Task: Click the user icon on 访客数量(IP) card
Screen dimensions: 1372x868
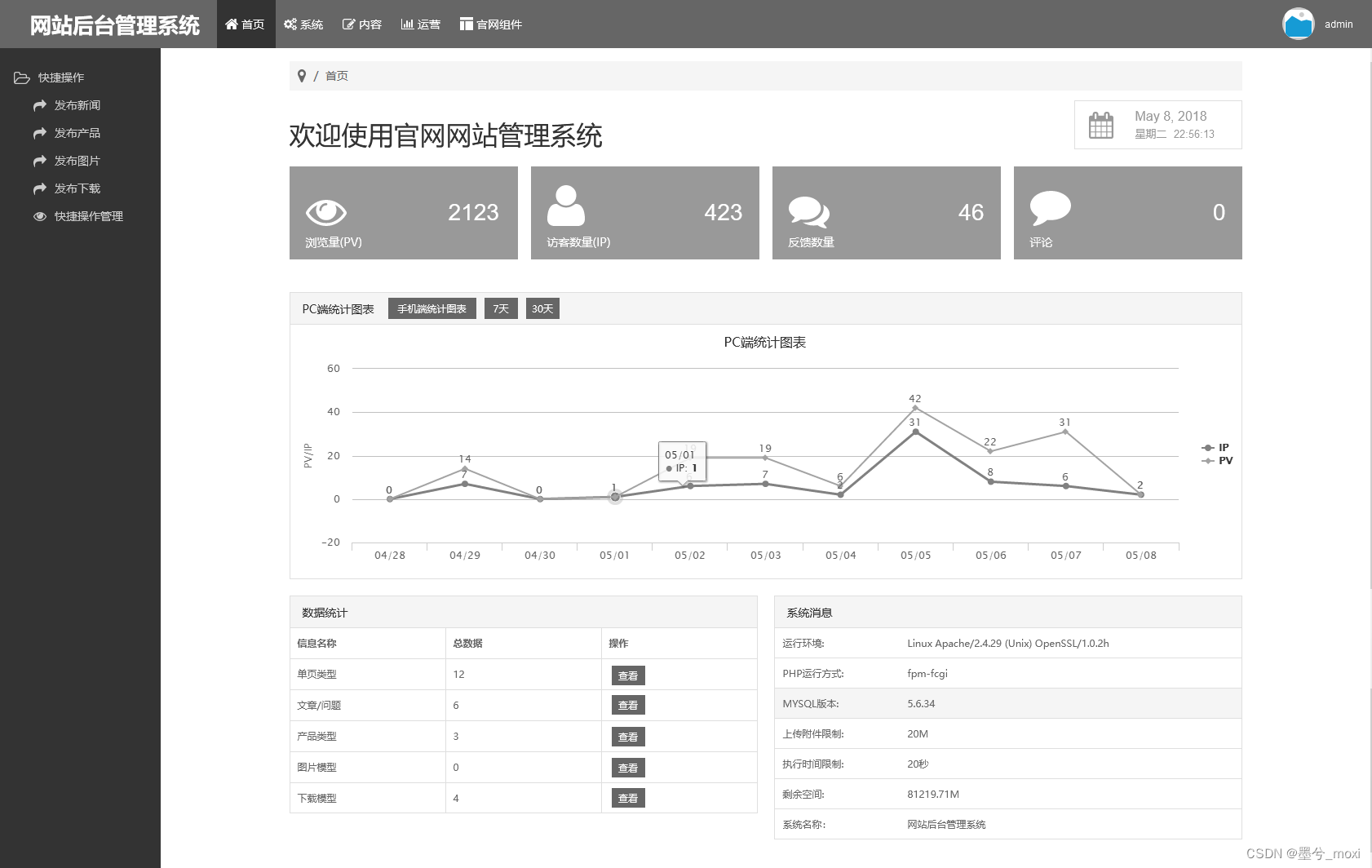Action: coord(566,206)
